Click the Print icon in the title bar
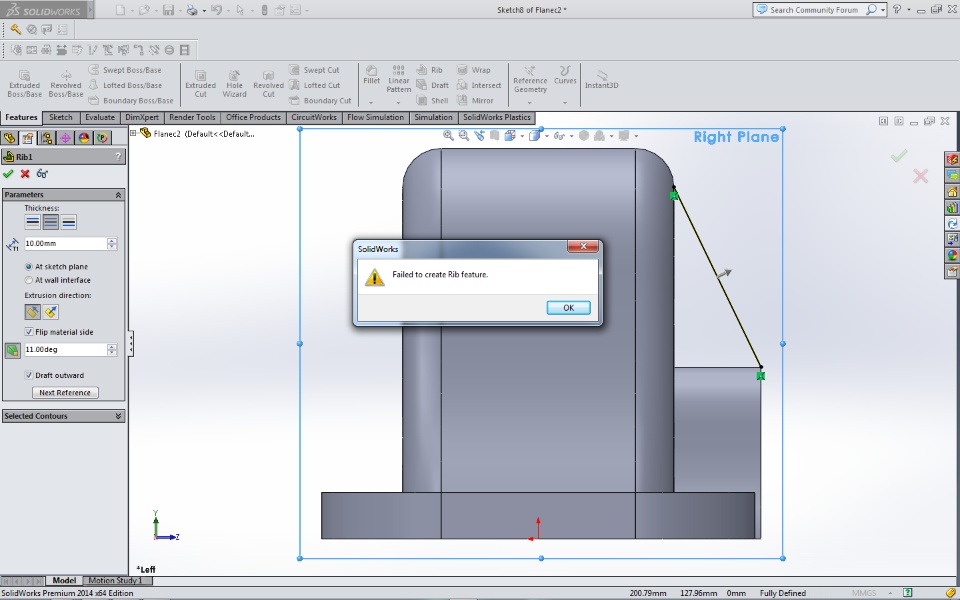Viewport: 960px width, 600px height. pos(192,10)
